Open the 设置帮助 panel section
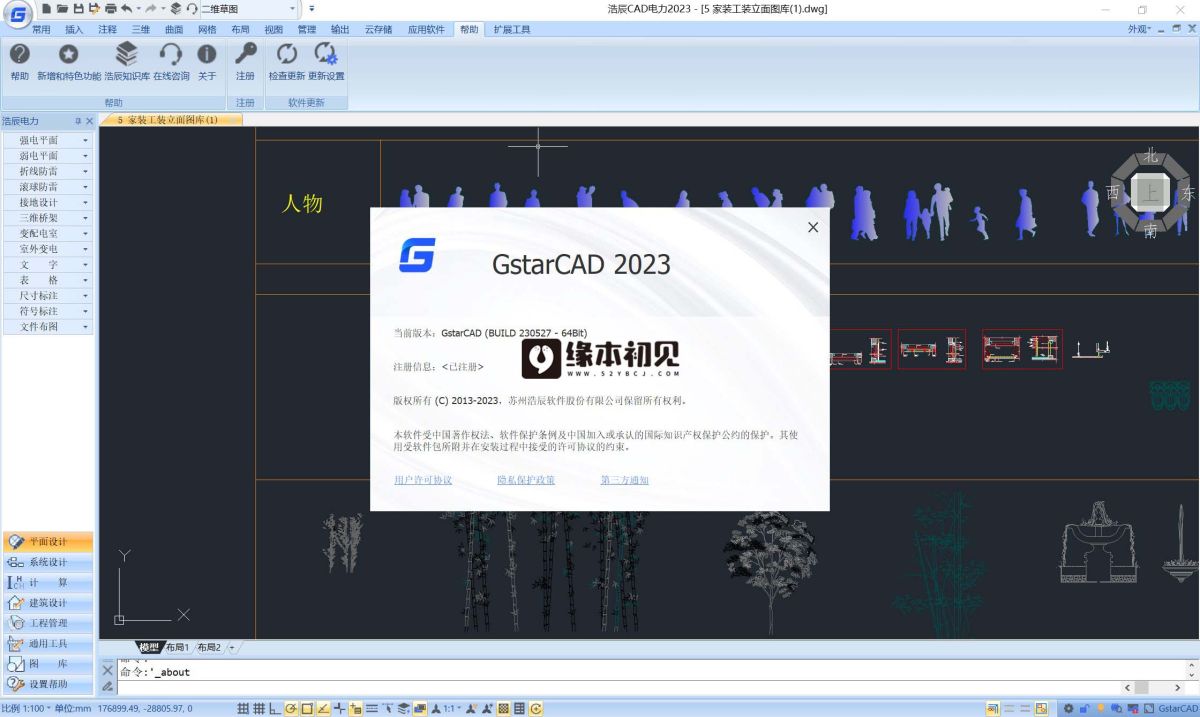The width and height of the screenshot is (1200, 717). (48, 684)
